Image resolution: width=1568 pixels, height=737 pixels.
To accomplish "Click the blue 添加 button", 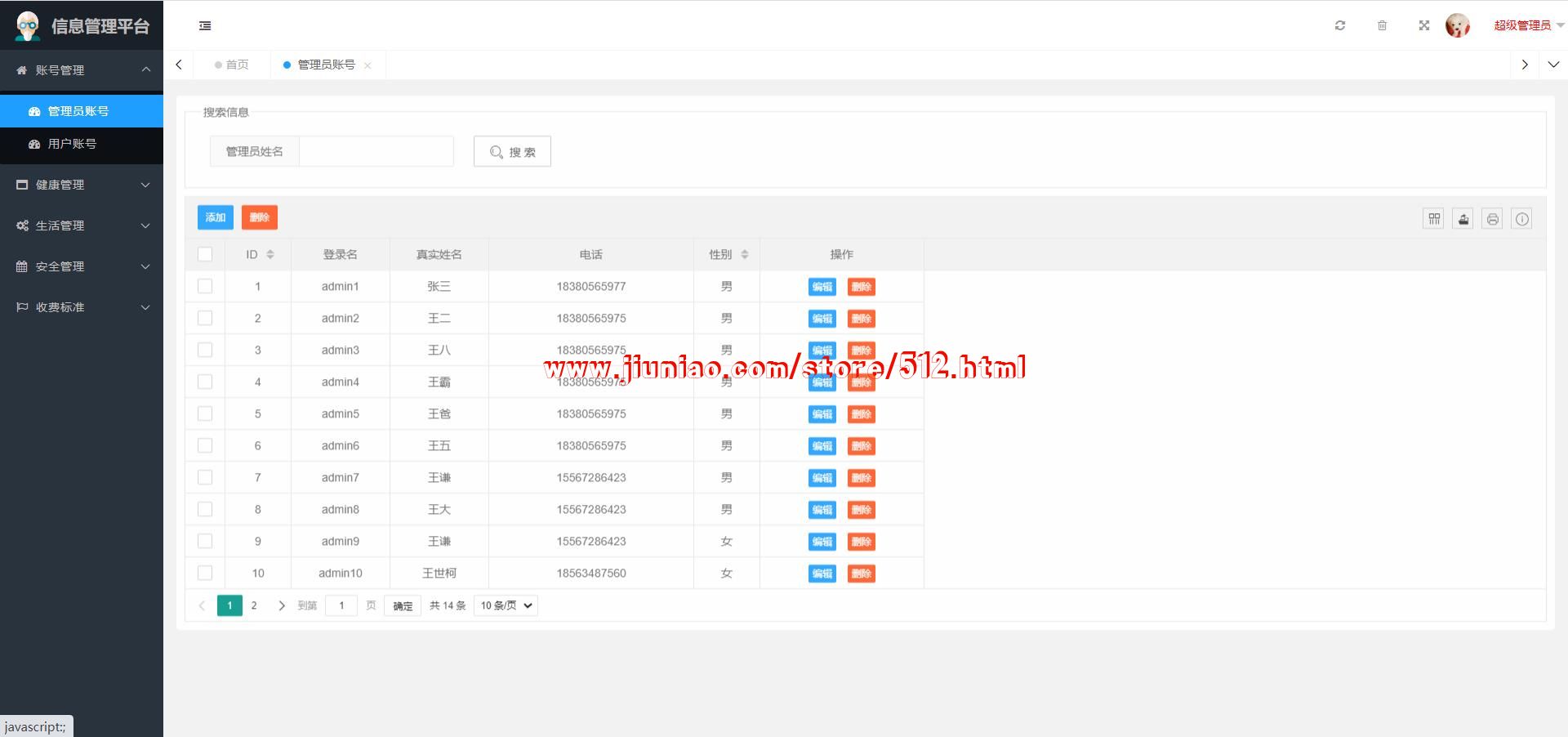I will [216, 217].
